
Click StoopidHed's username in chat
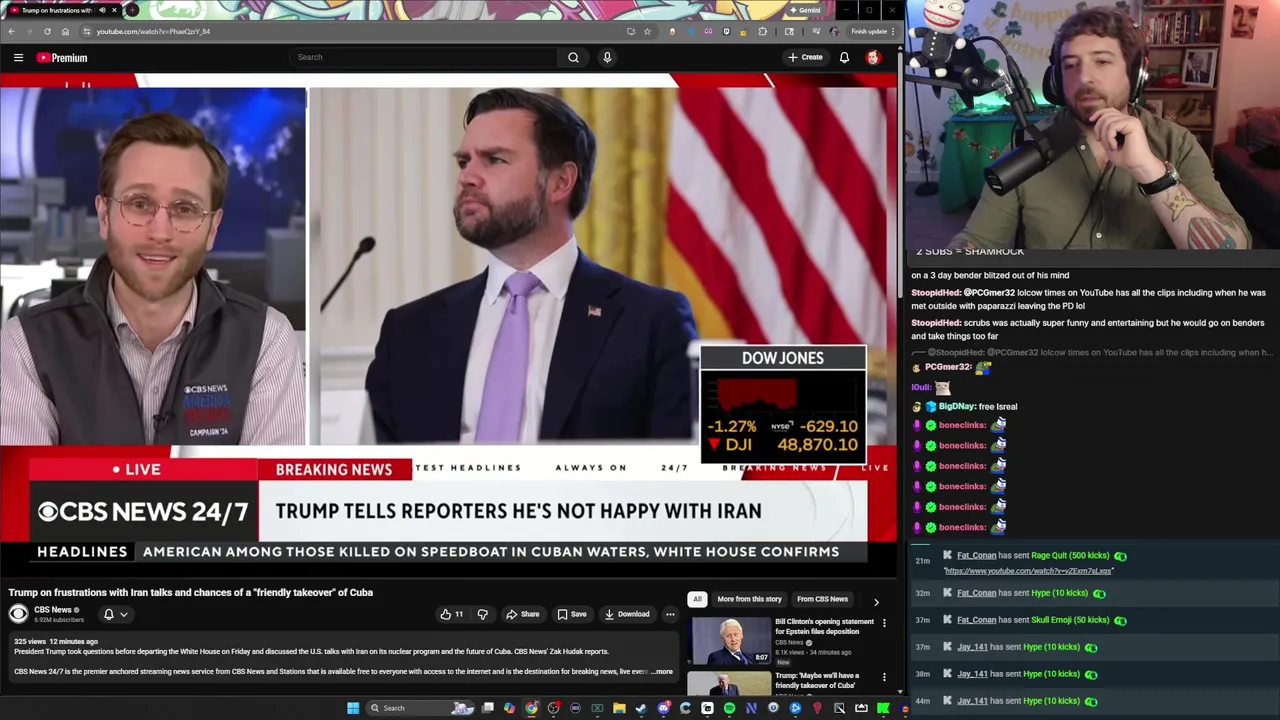tap(935, 293)
